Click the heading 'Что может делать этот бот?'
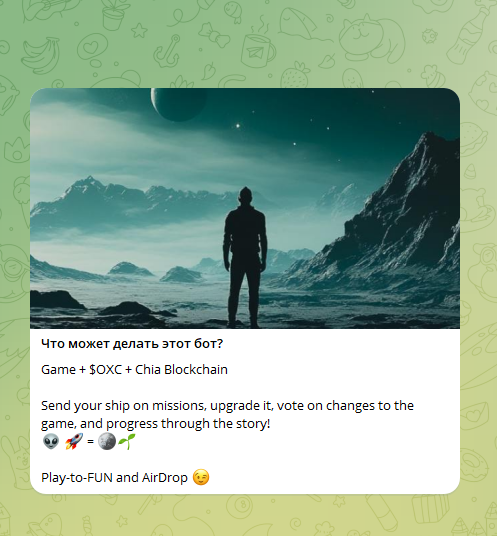The image size is (497, 536). (x=132, y=344)
